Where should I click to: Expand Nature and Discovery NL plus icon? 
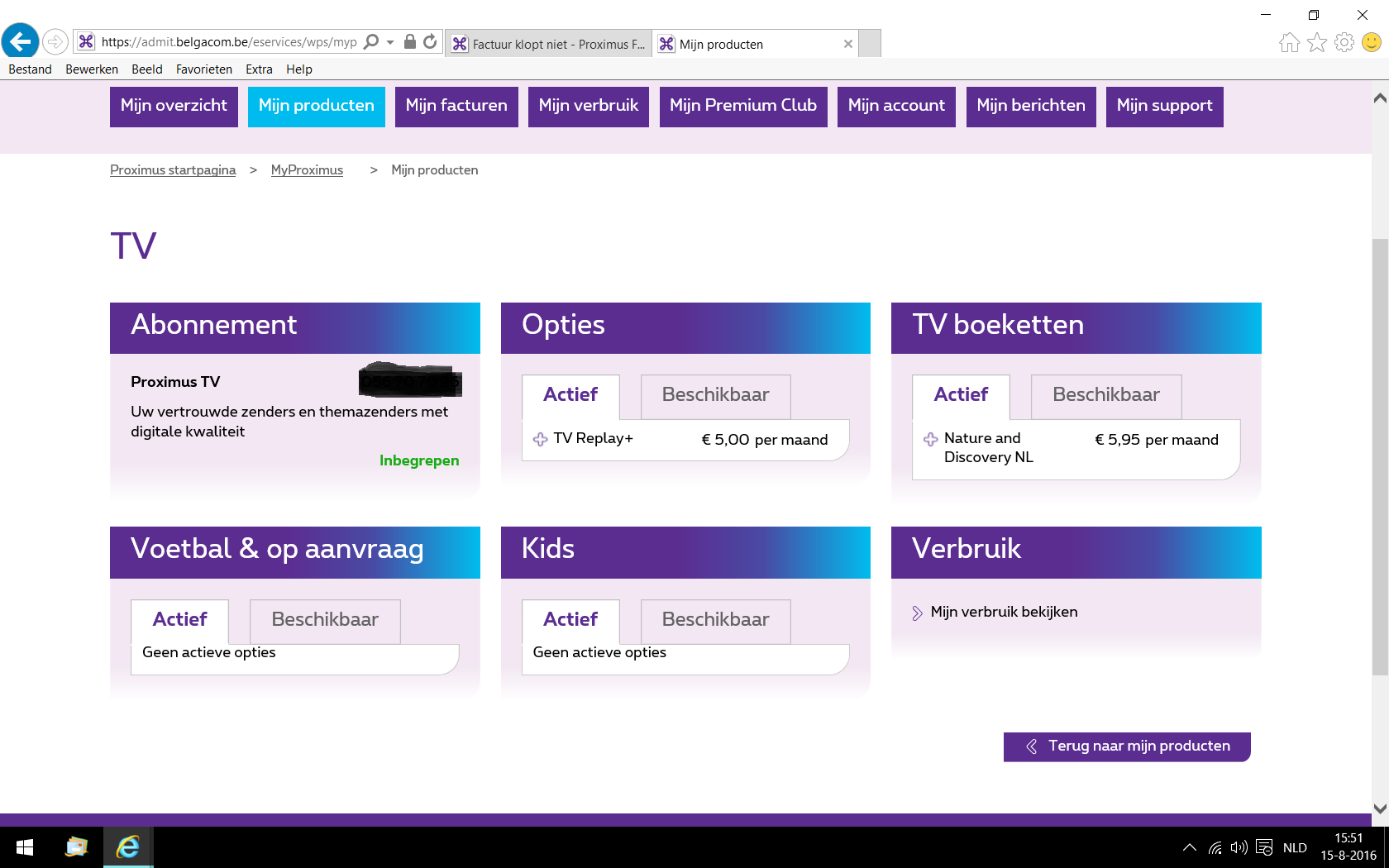click(931, 440)
